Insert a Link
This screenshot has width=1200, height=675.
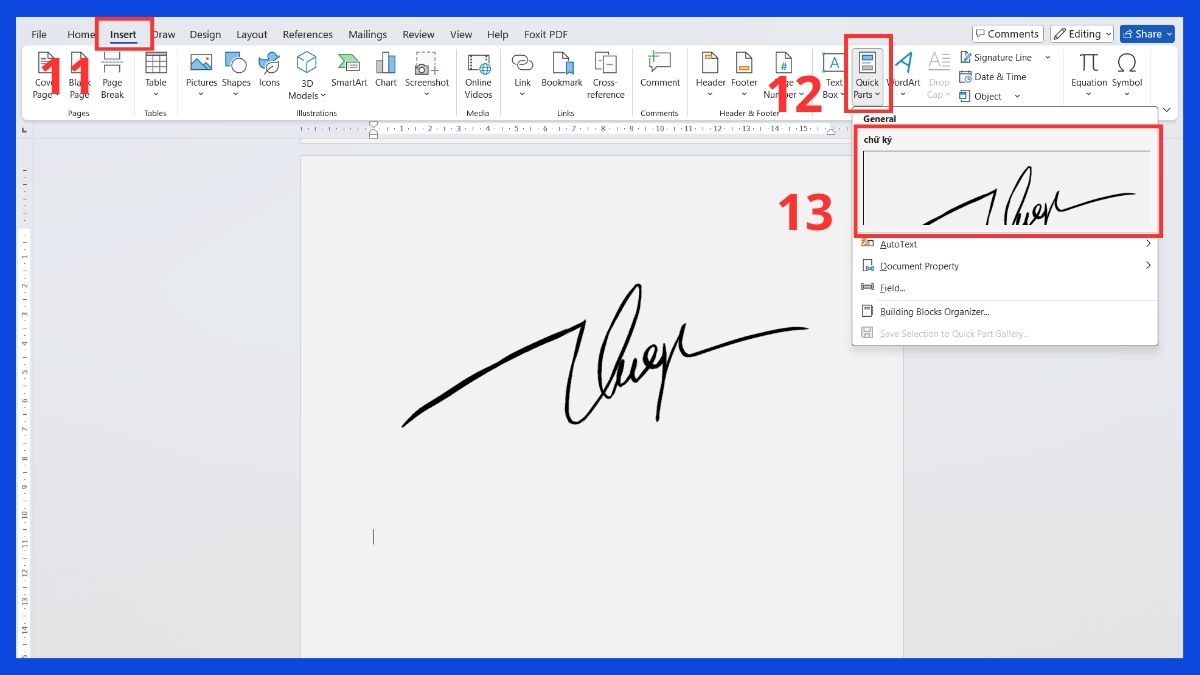(x=523, y=75)
